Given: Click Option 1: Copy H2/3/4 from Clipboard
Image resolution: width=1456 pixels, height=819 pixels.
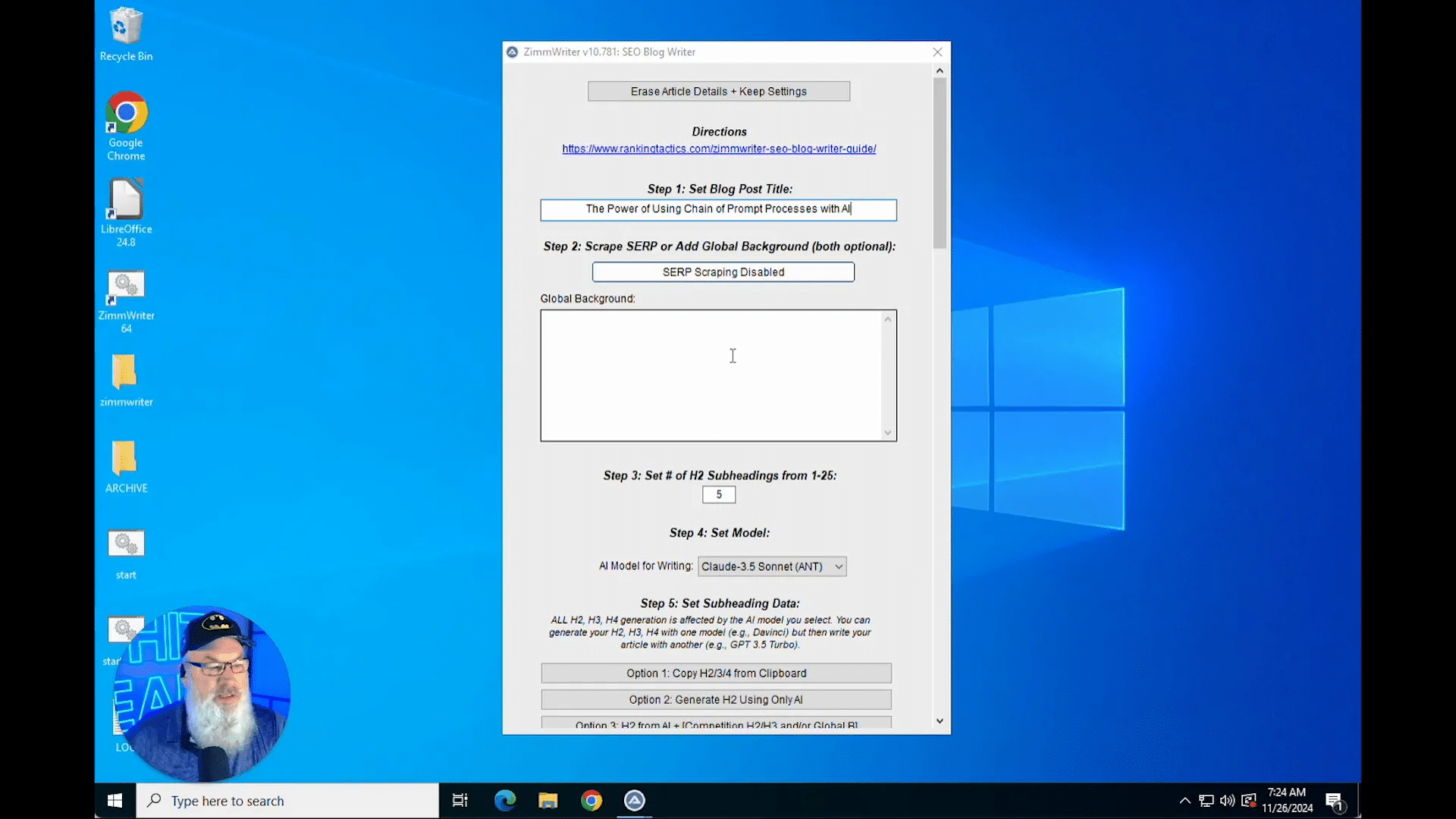Looking at the screenshot, I should [717, 673].
